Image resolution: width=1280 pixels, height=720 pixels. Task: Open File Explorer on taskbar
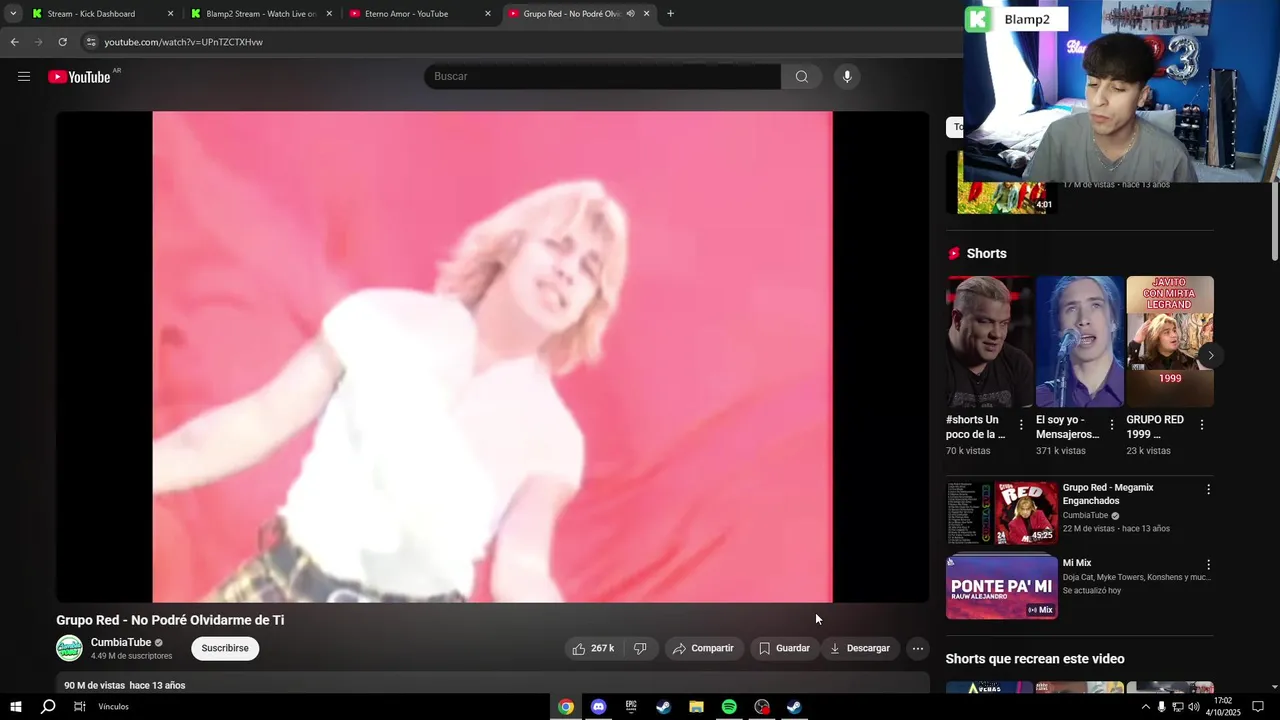(x=696, y=707)
